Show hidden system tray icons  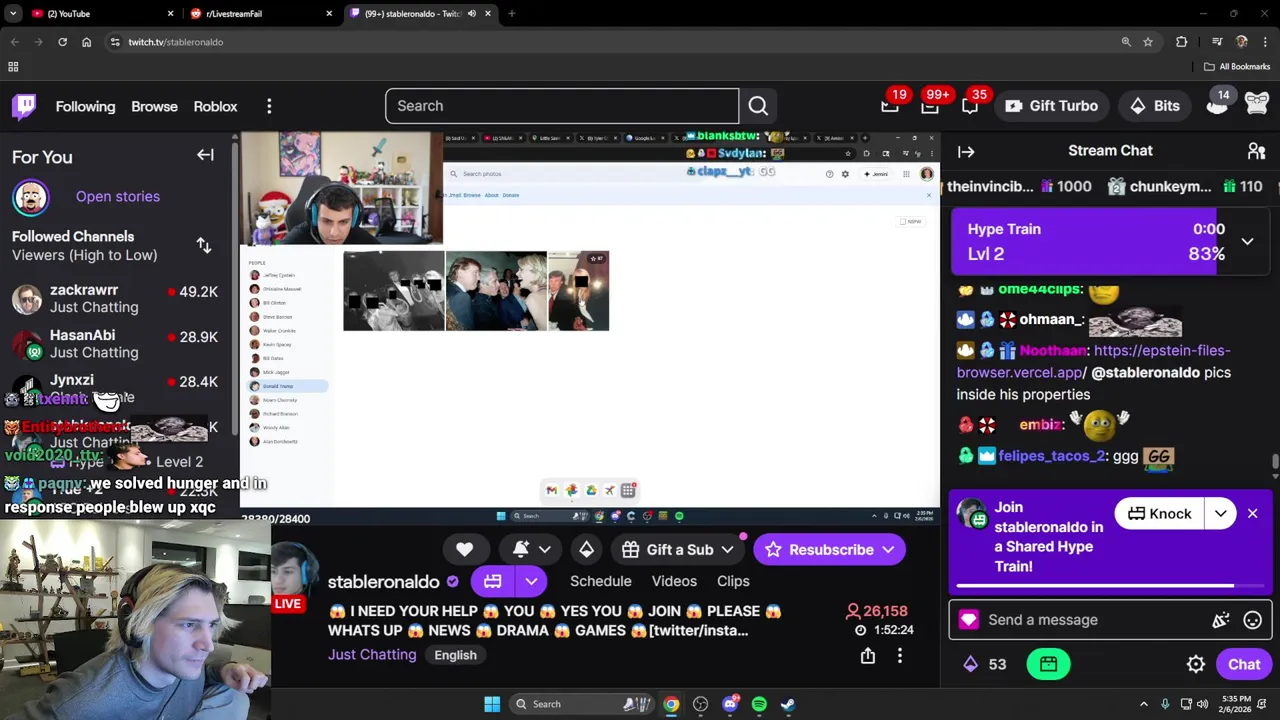point(1144,704)
